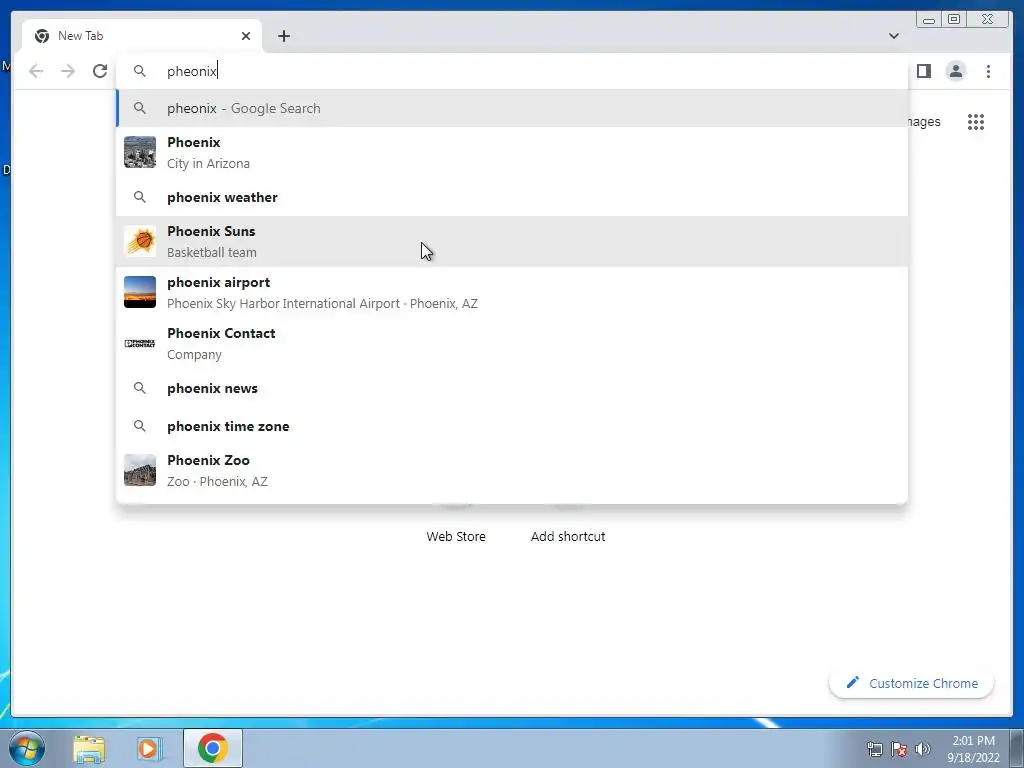Click the Phoenix city thumbnail image

point(140,152)
